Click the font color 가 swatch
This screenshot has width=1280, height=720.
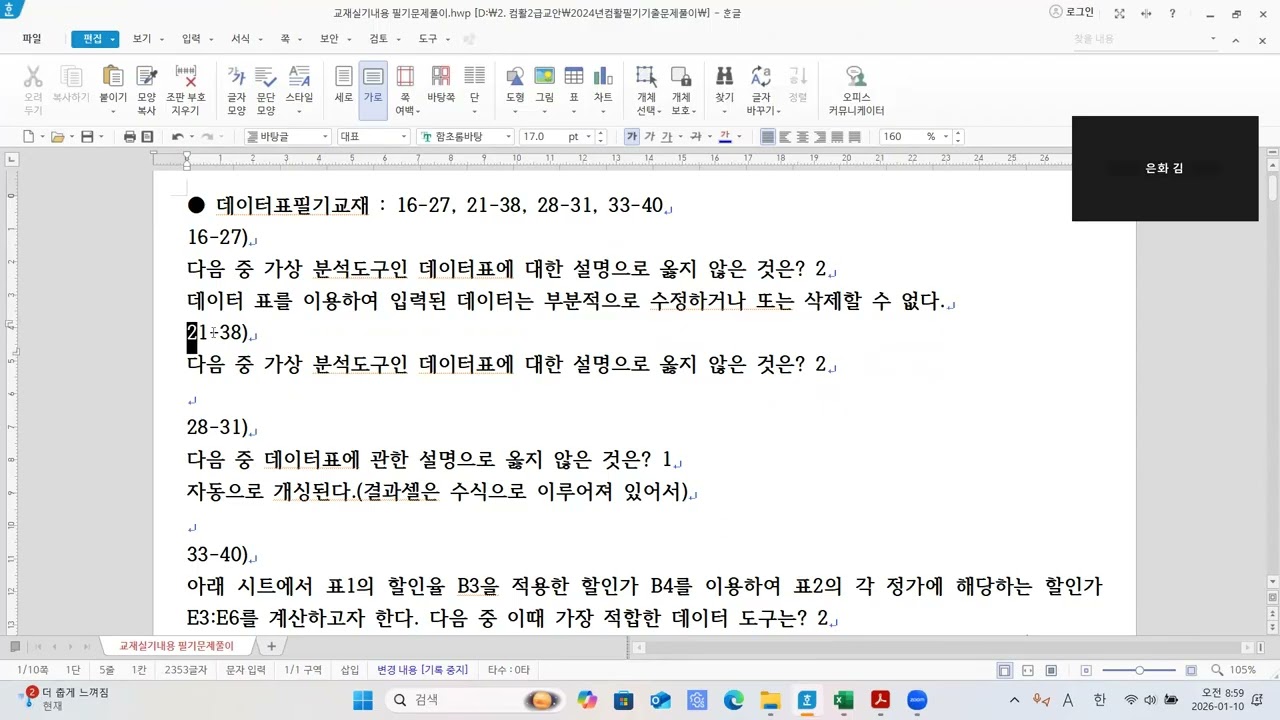725,137
